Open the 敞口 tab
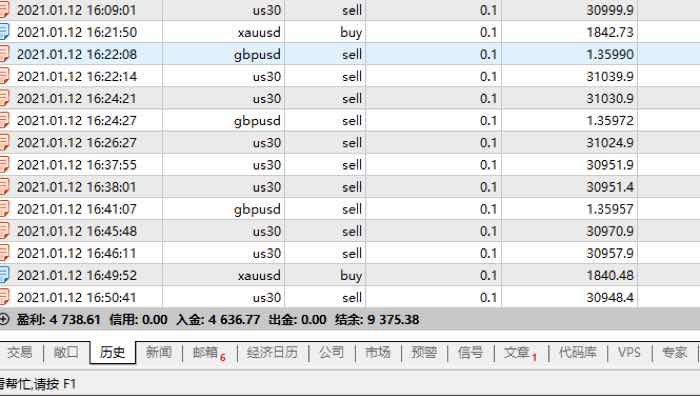The height and width of the screenshot is (396, 700). [x=66, y=353]
